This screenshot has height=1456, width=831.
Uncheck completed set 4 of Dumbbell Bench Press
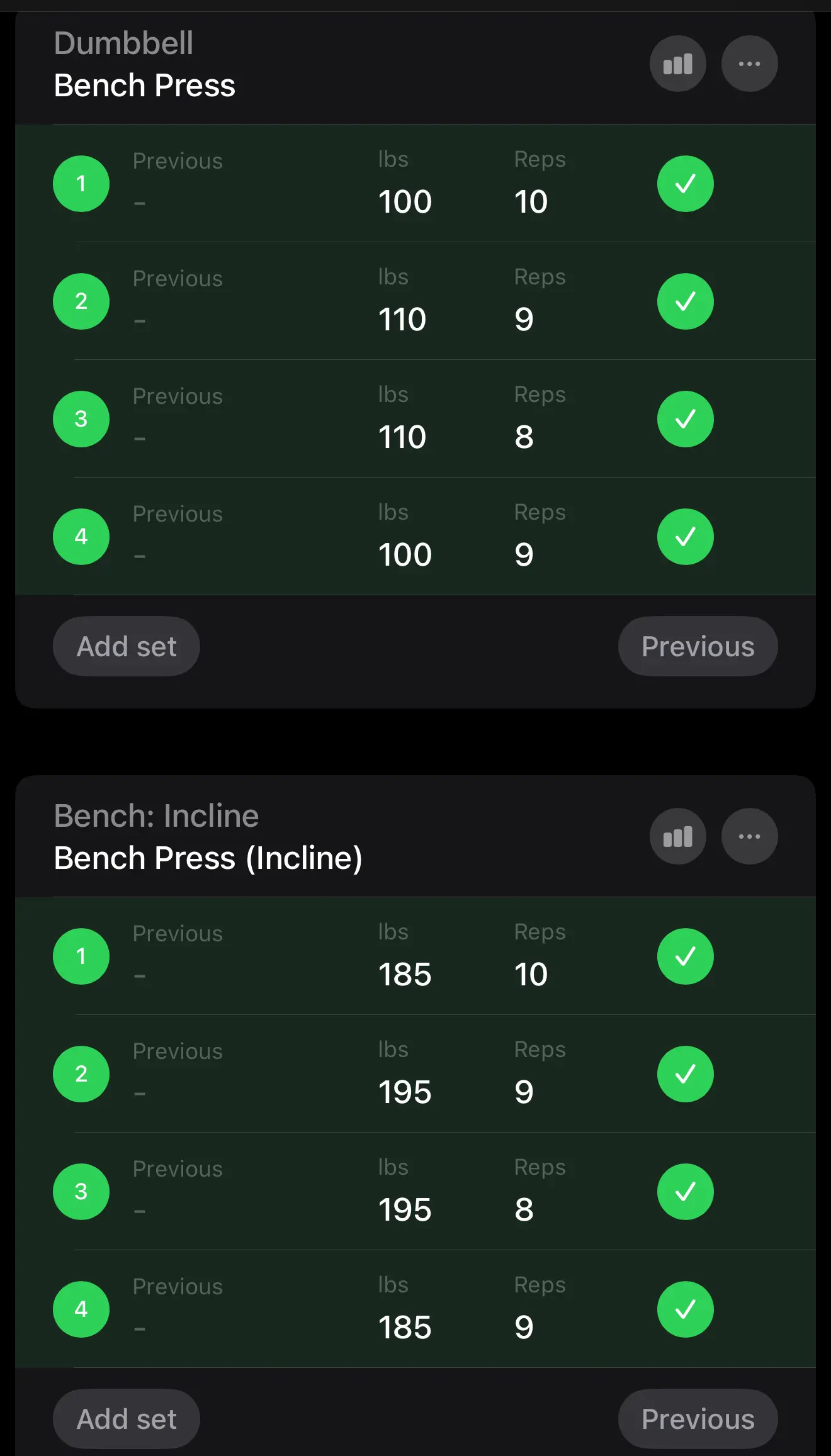click(685, 537)
